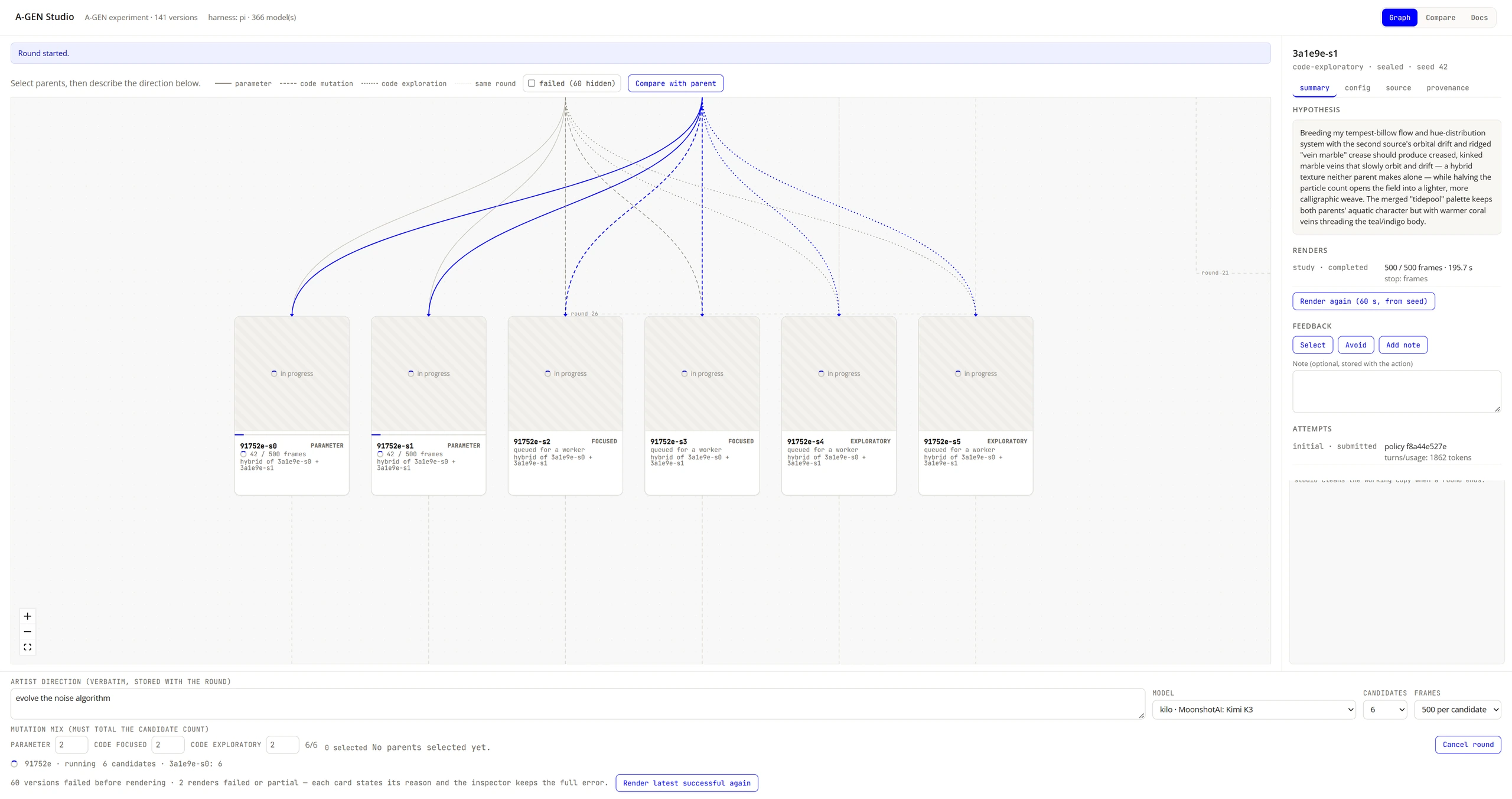Select candidate card 91752e-s0 thumbnail
The height and width of the screenshot is (799, 1512).
click(292, 373)
